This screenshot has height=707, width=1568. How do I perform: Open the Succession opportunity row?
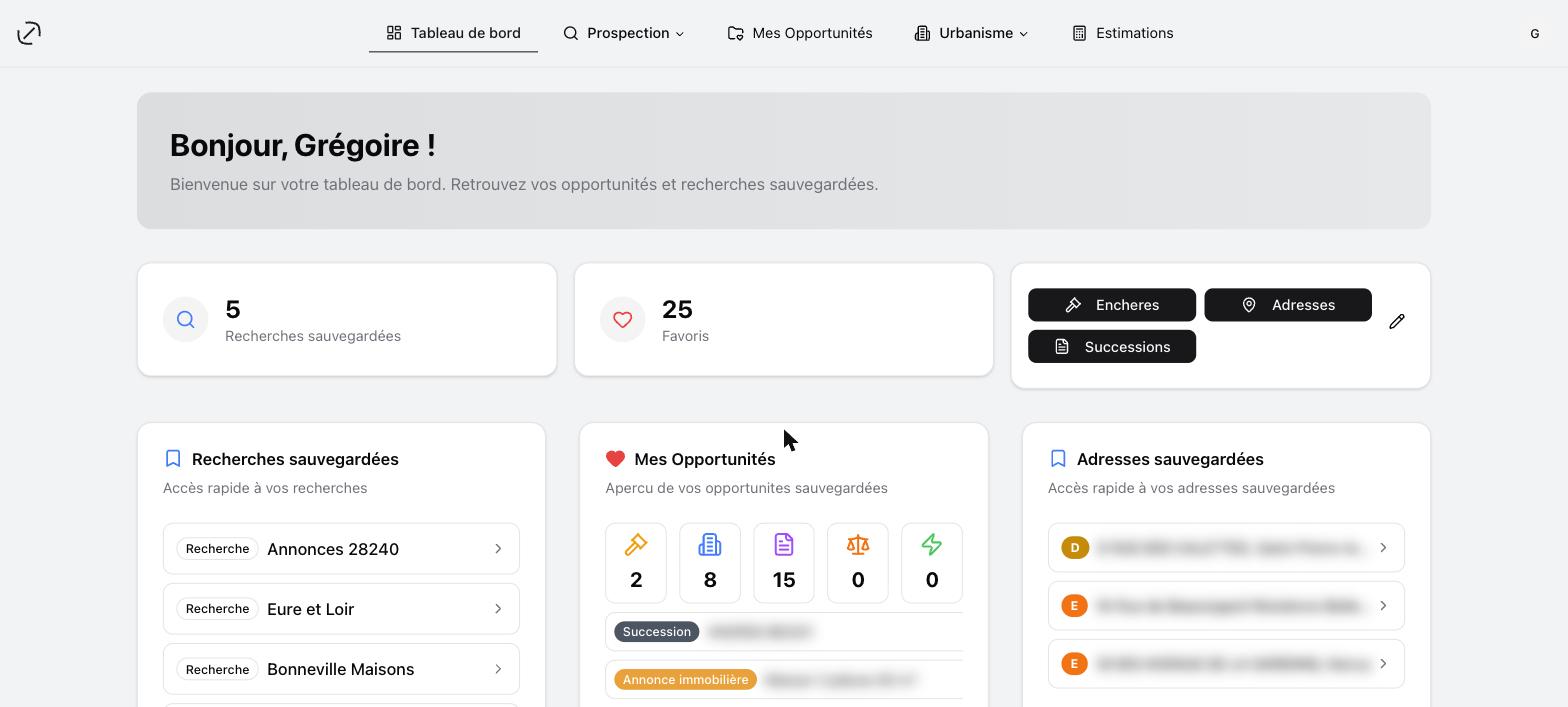point(784,632)
